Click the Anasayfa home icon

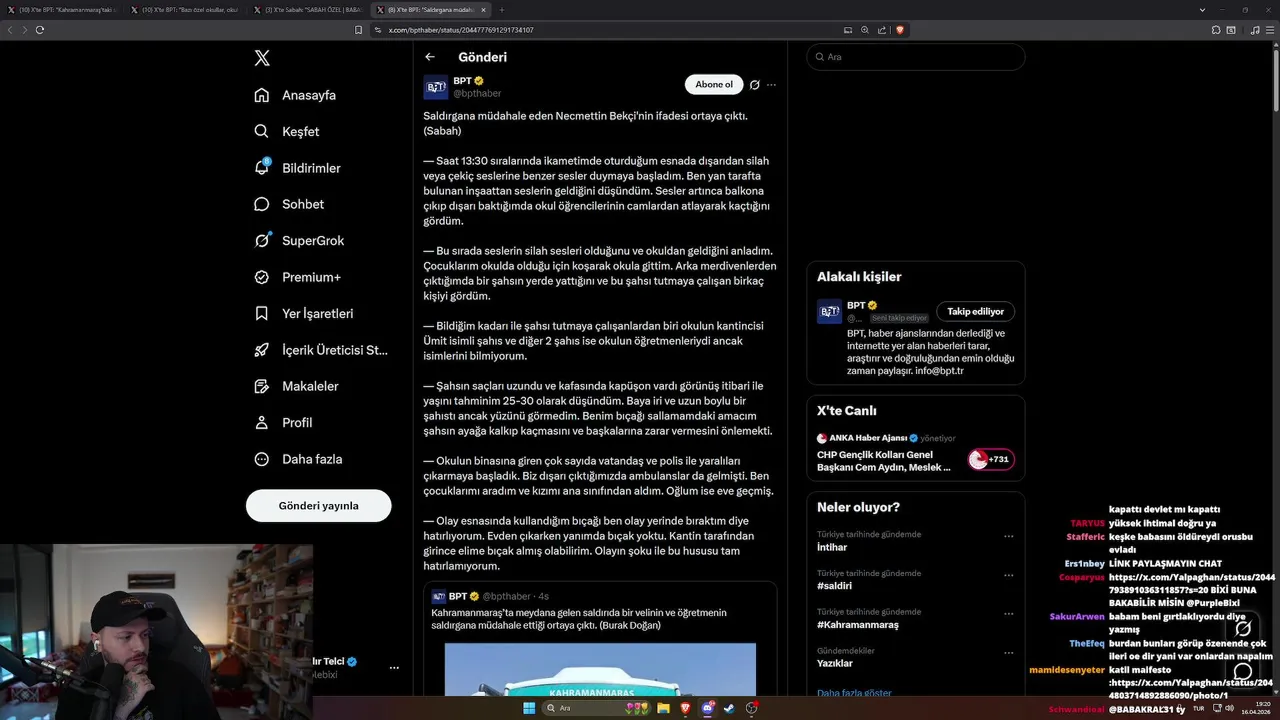tap(262, 95)
